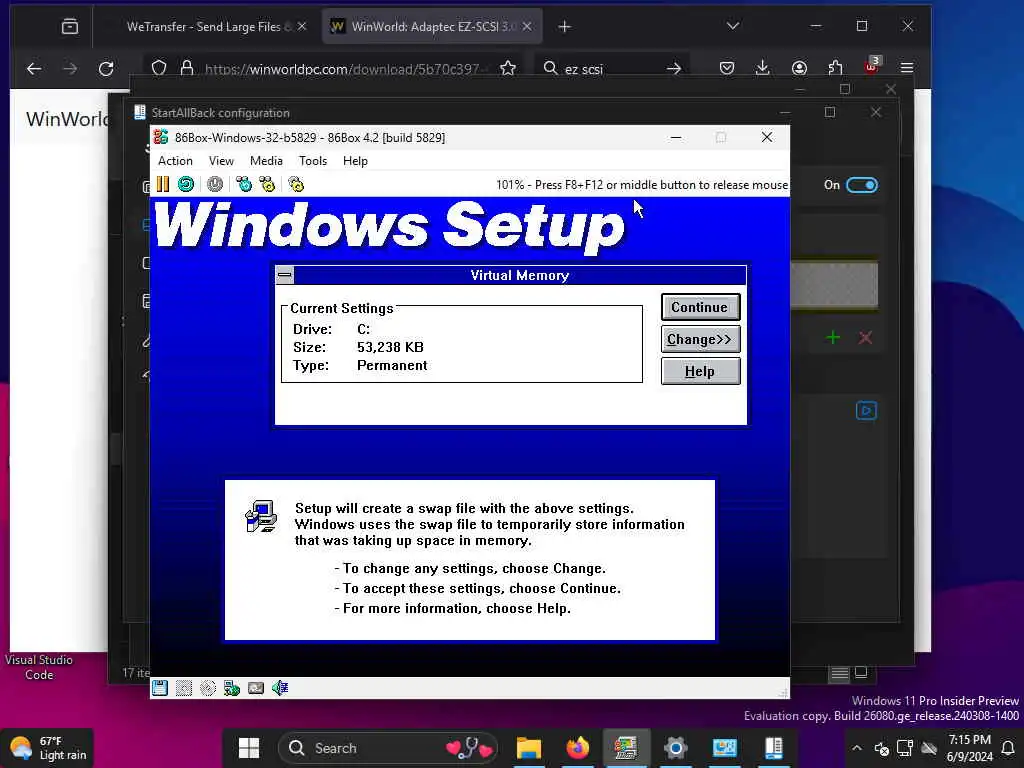1024x768 pixels.
Task: Click the sound speaker status icon
Action: pyautogui.click(x=280, y=688)
